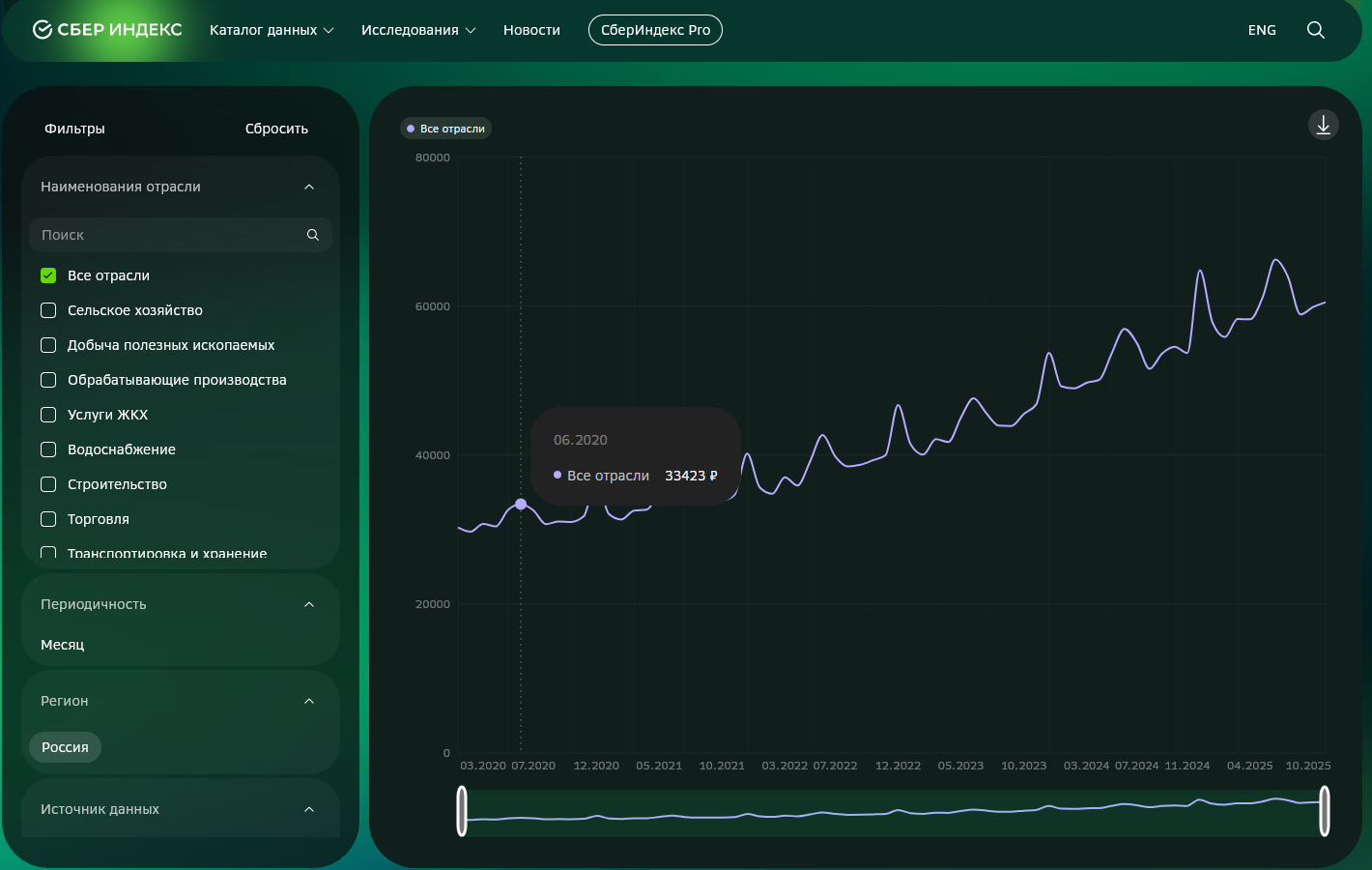Click Сбросить to reset filters
This screenshot has width=1372, height=870.
[276, 129]
